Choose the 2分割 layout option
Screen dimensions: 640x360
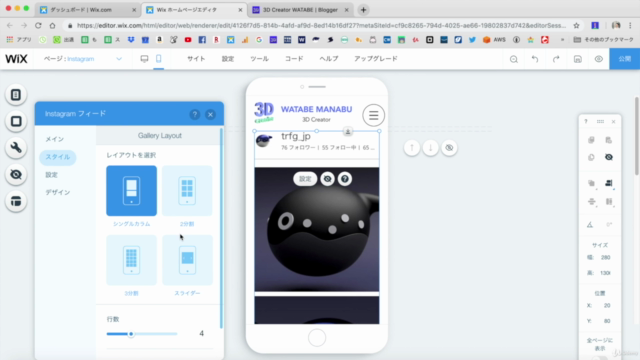187,191
